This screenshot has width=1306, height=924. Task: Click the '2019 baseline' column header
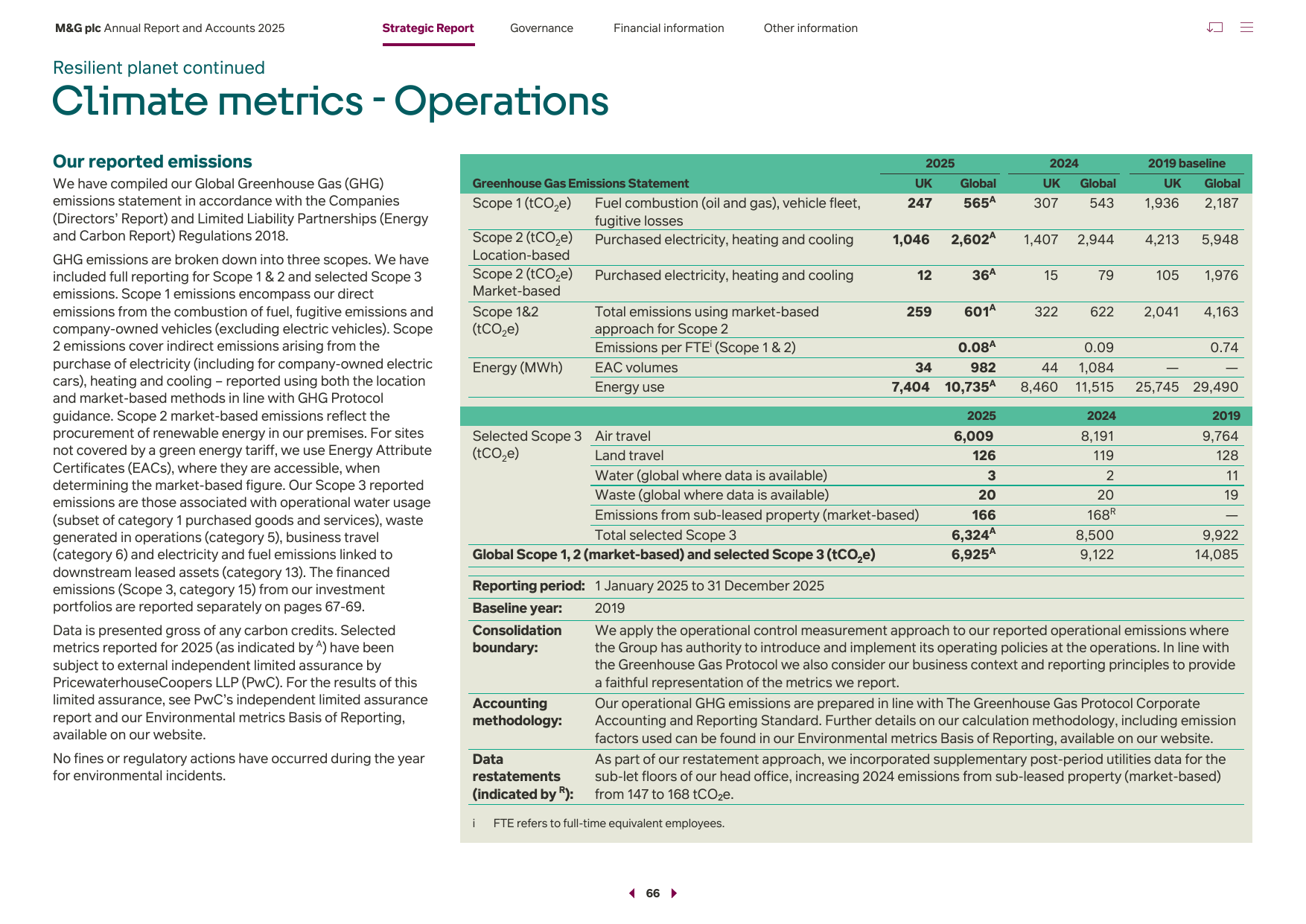click(1186, 163)
